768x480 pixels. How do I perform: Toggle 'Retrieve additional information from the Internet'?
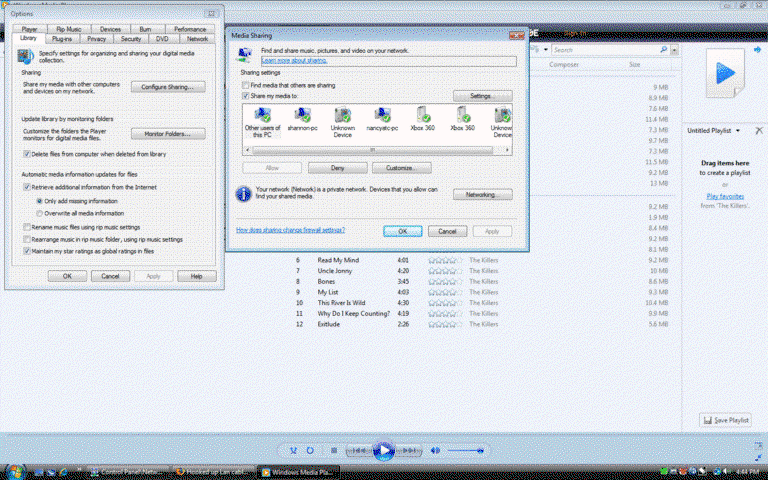pos(27,187)
